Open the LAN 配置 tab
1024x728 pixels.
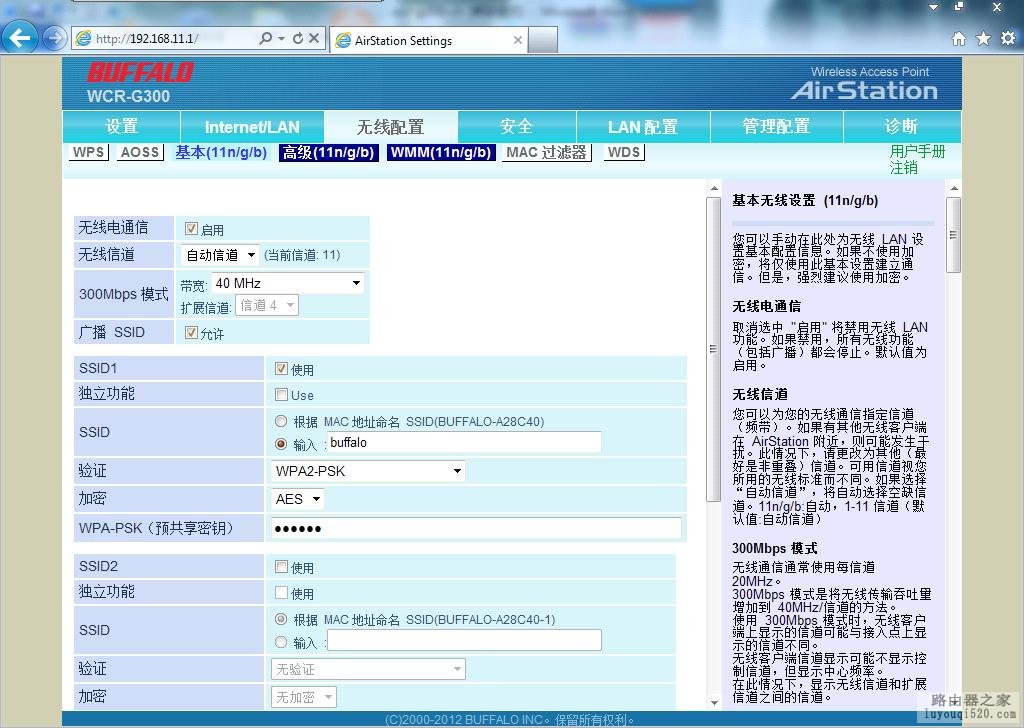643,127
